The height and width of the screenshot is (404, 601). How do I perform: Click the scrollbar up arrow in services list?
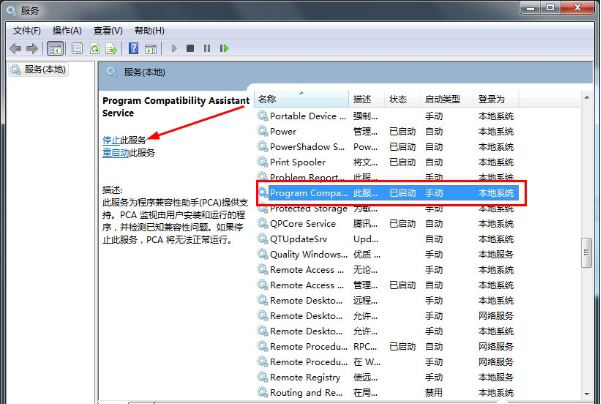tap(591, 99)
